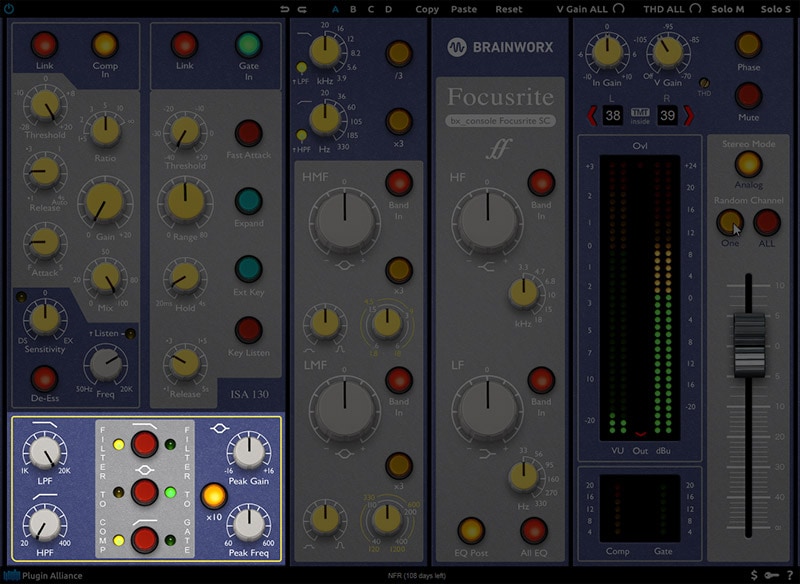The image size is (800, 584).
Task: Switch to preset slot D
Action: [388, 9]
